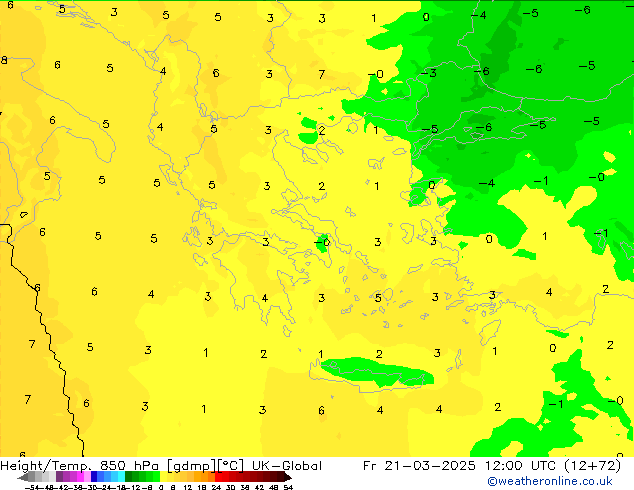Click the [gdmp] unit label in the title
634x490 pixels.
(x=192, y=466)
